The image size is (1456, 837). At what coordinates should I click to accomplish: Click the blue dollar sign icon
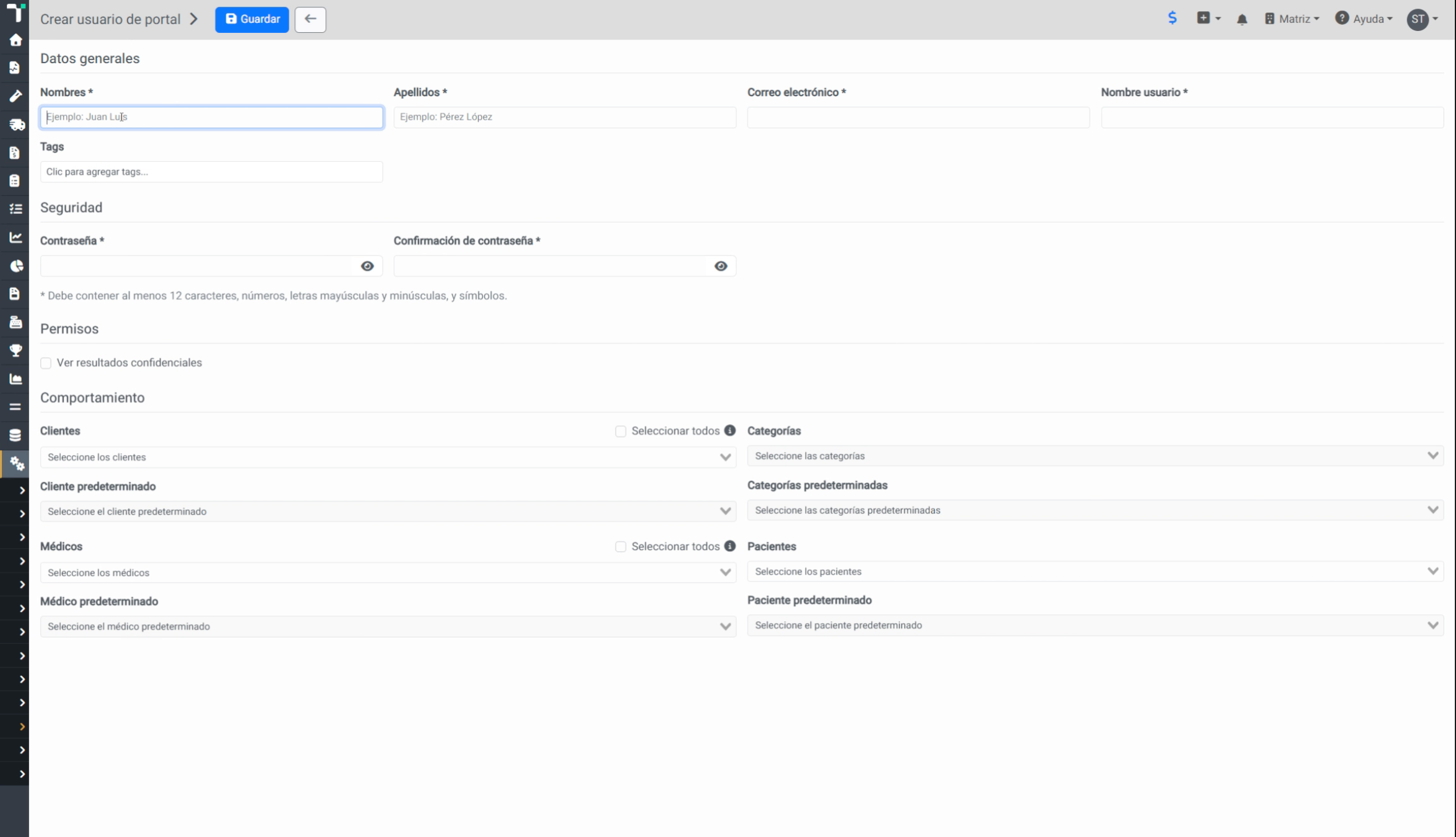pos(1172,18)
